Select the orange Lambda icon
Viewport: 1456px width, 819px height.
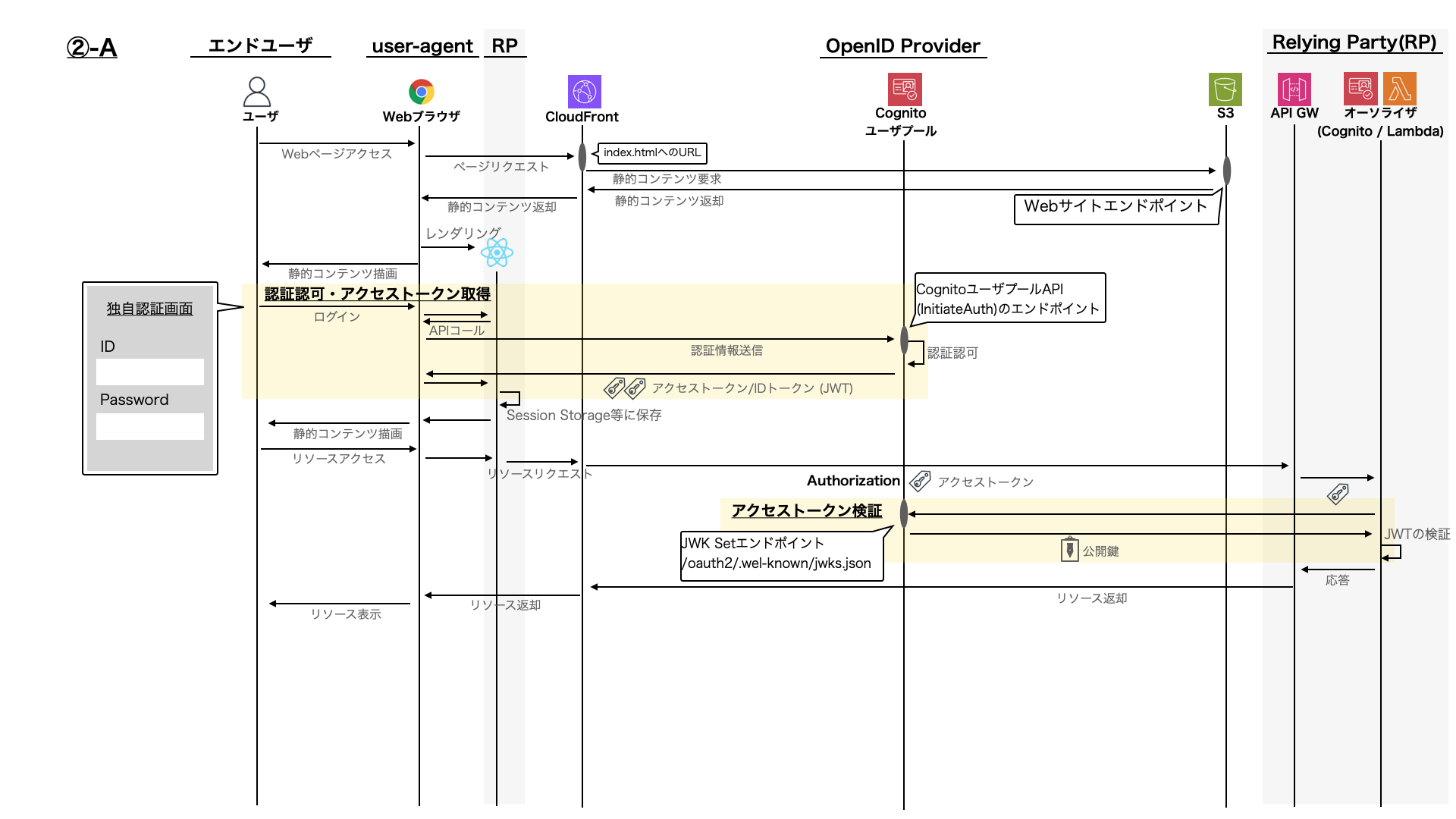coord(1399,89)
